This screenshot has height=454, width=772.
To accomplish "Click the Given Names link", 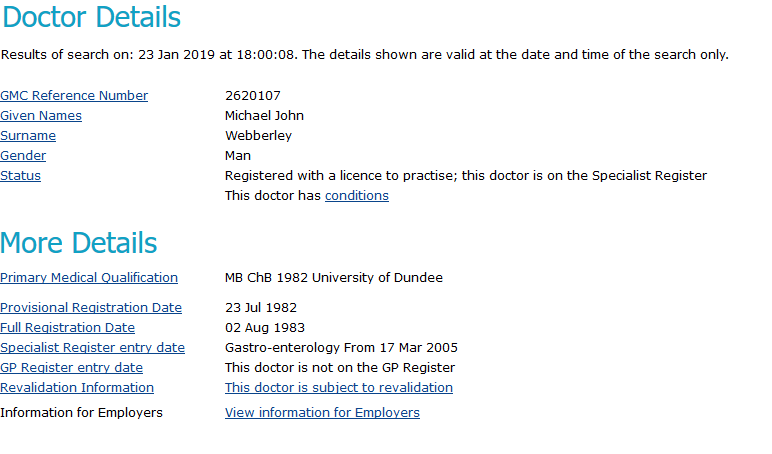I will click(41, 116).
